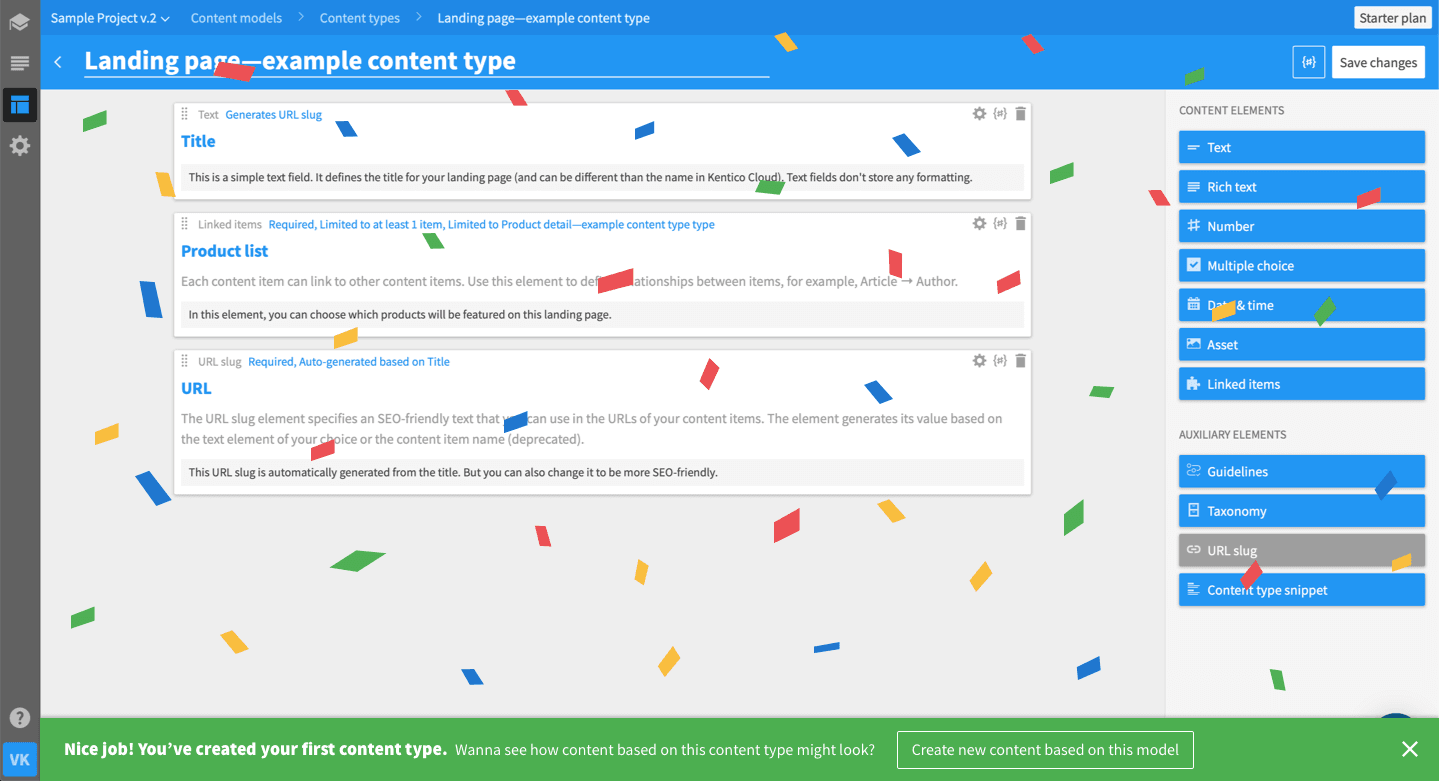Click codename icon on URL element
This screenshot has height=781, width=1439.
tap(999, 361)
